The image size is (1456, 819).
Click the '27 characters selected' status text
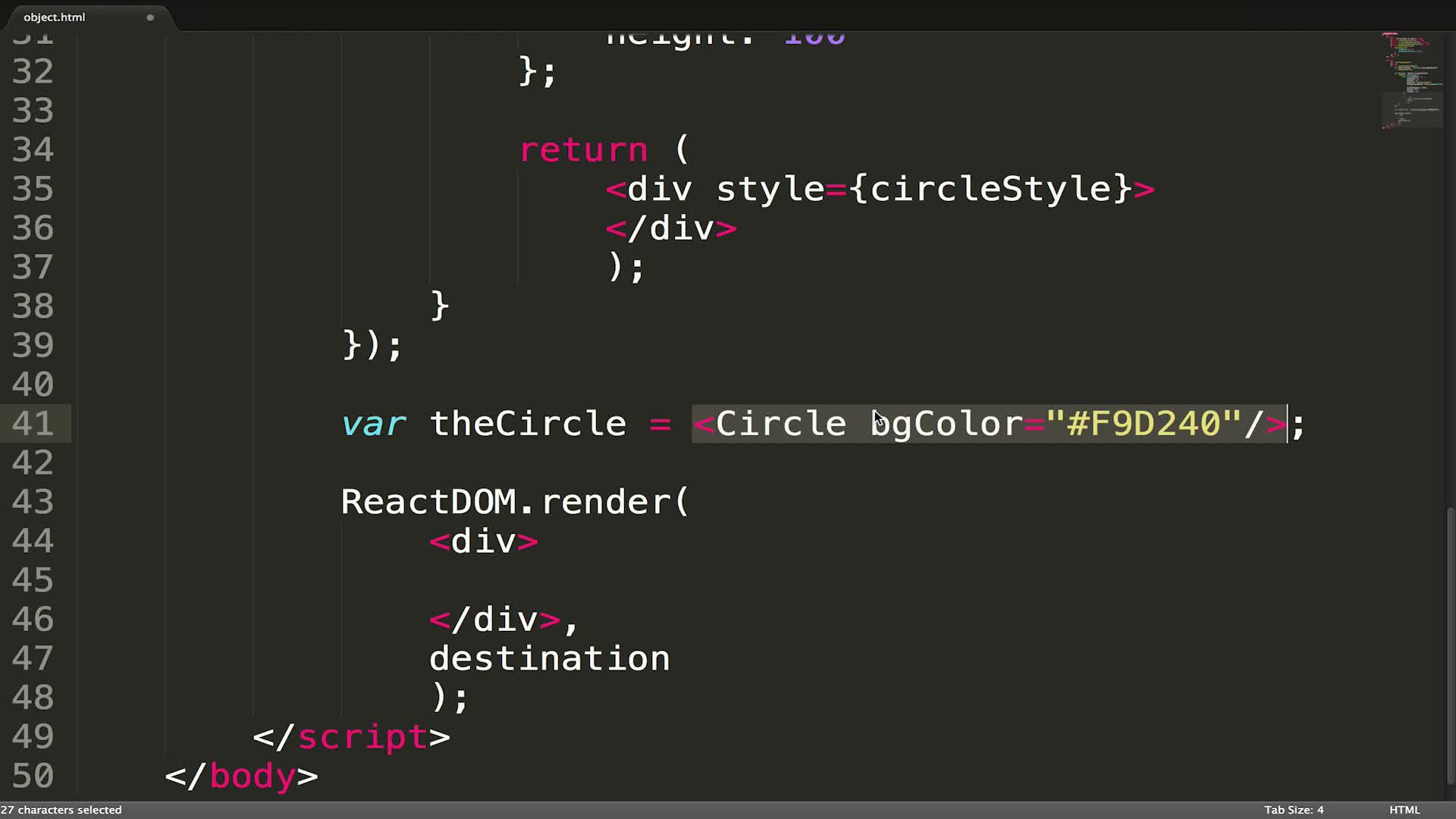point(62,809)
